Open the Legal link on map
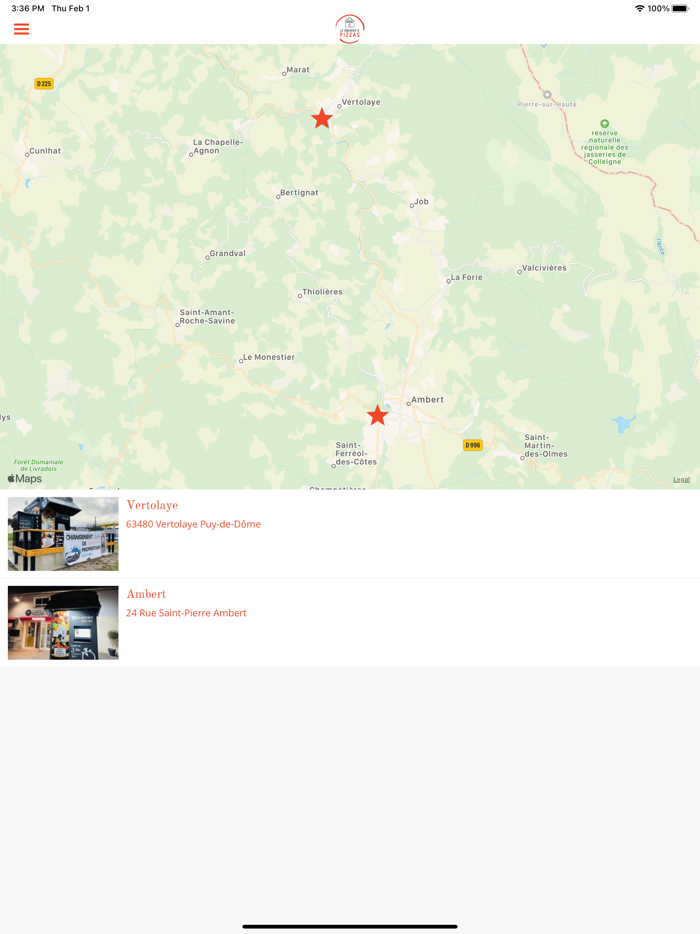This screenshot has width=700, height=934. tap(682, 480)
